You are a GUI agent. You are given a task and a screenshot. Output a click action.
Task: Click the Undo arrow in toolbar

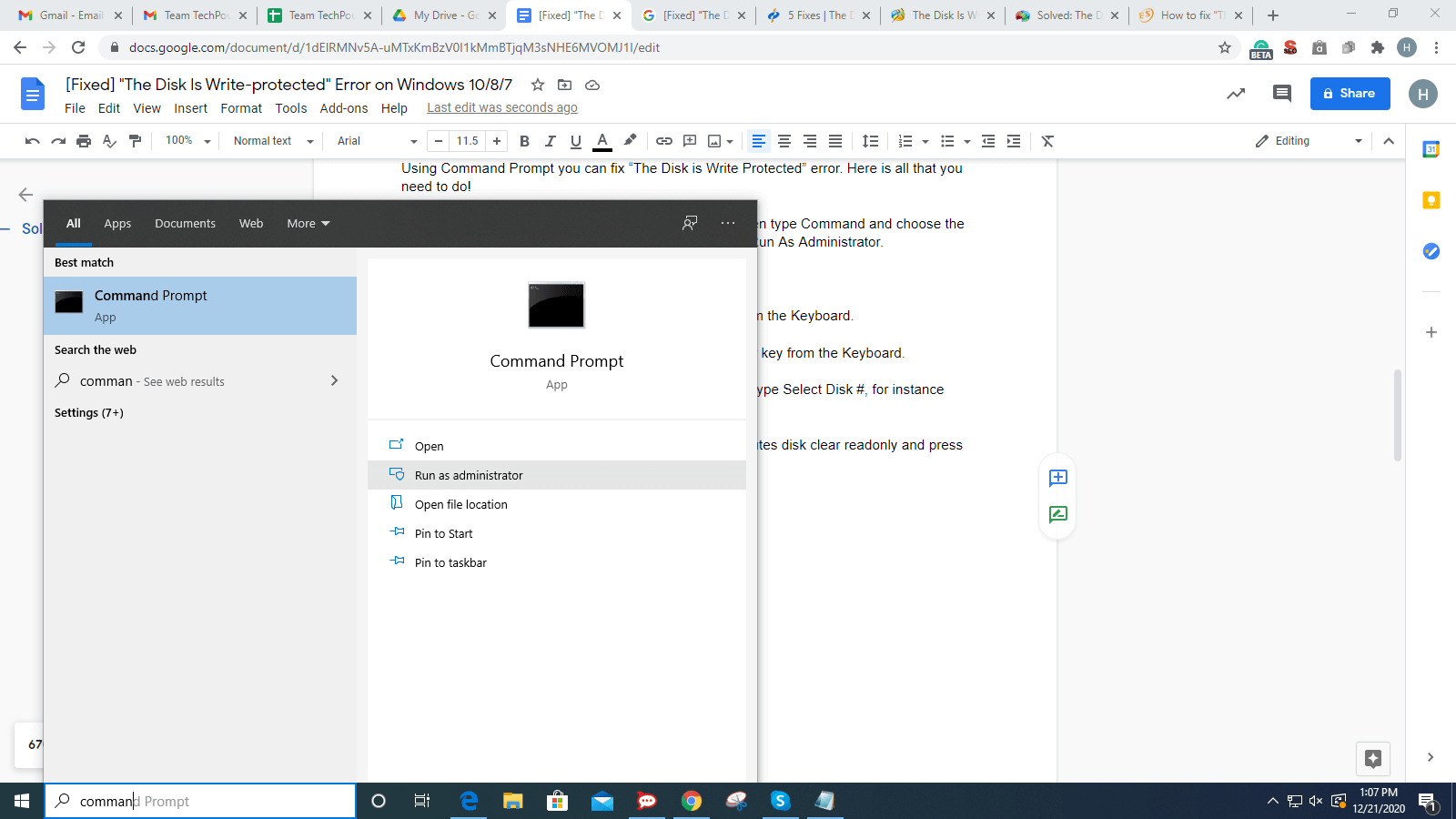(33, 141)
